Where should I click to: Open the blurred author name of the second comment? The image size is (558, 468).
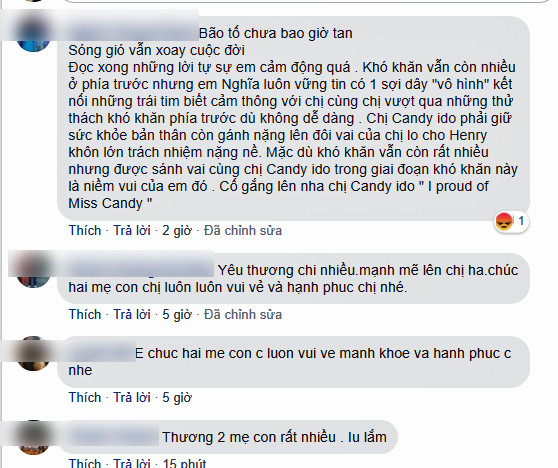coord(141,269)
